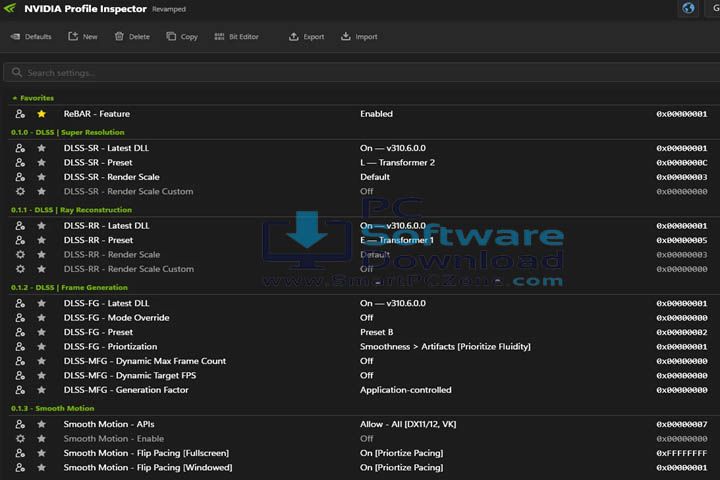The width and height of the screenshot is (720, 480).
Task: Click the 'NVIDIA Profile Inspector' title text
Action: (85, 9)
